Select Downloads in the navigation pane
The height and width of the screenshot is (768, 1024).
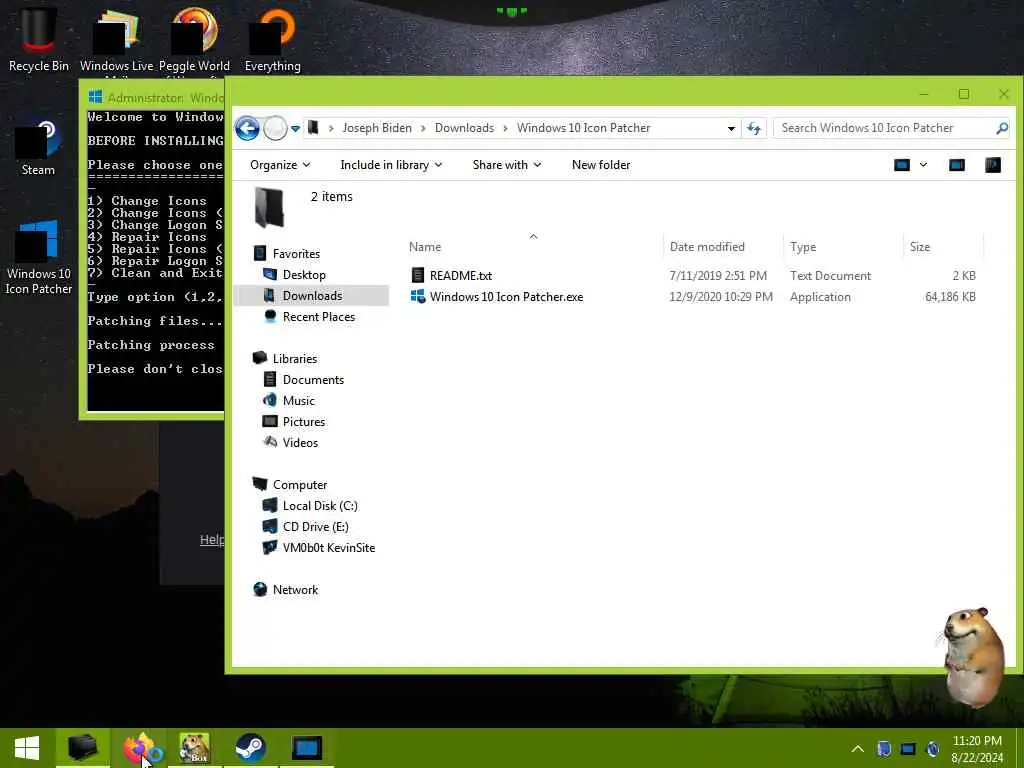(x=312, y=296)
